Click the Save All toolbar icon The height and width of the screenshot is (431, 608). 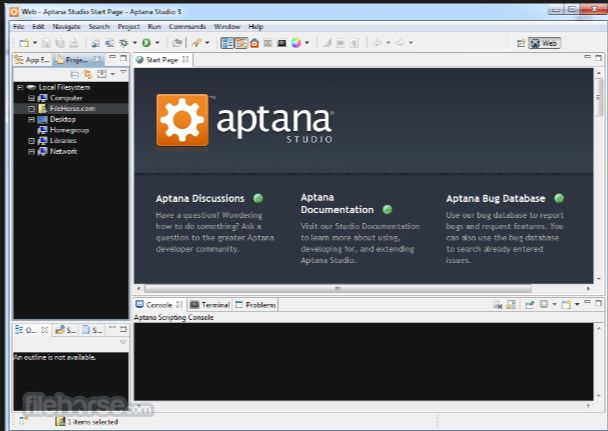[60, 43]
